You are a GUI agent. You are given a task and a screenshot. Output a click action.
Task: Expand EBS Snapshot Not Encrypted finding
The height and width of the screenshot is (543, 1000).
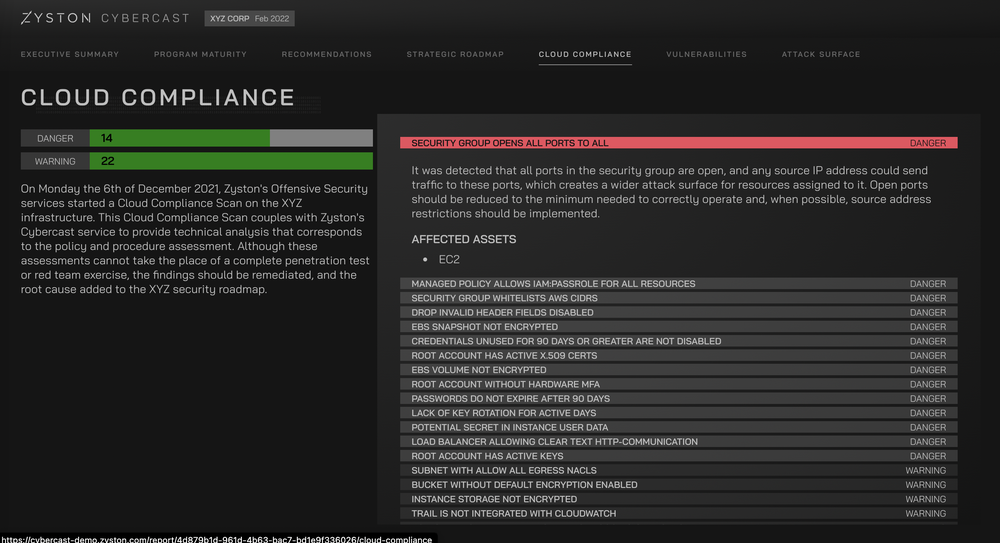pos(679,327)
